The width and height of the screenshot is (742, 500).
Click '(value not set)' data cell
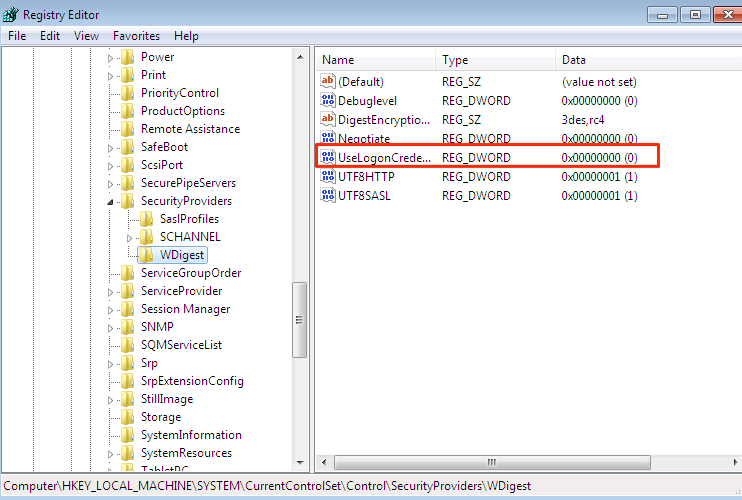599,82
